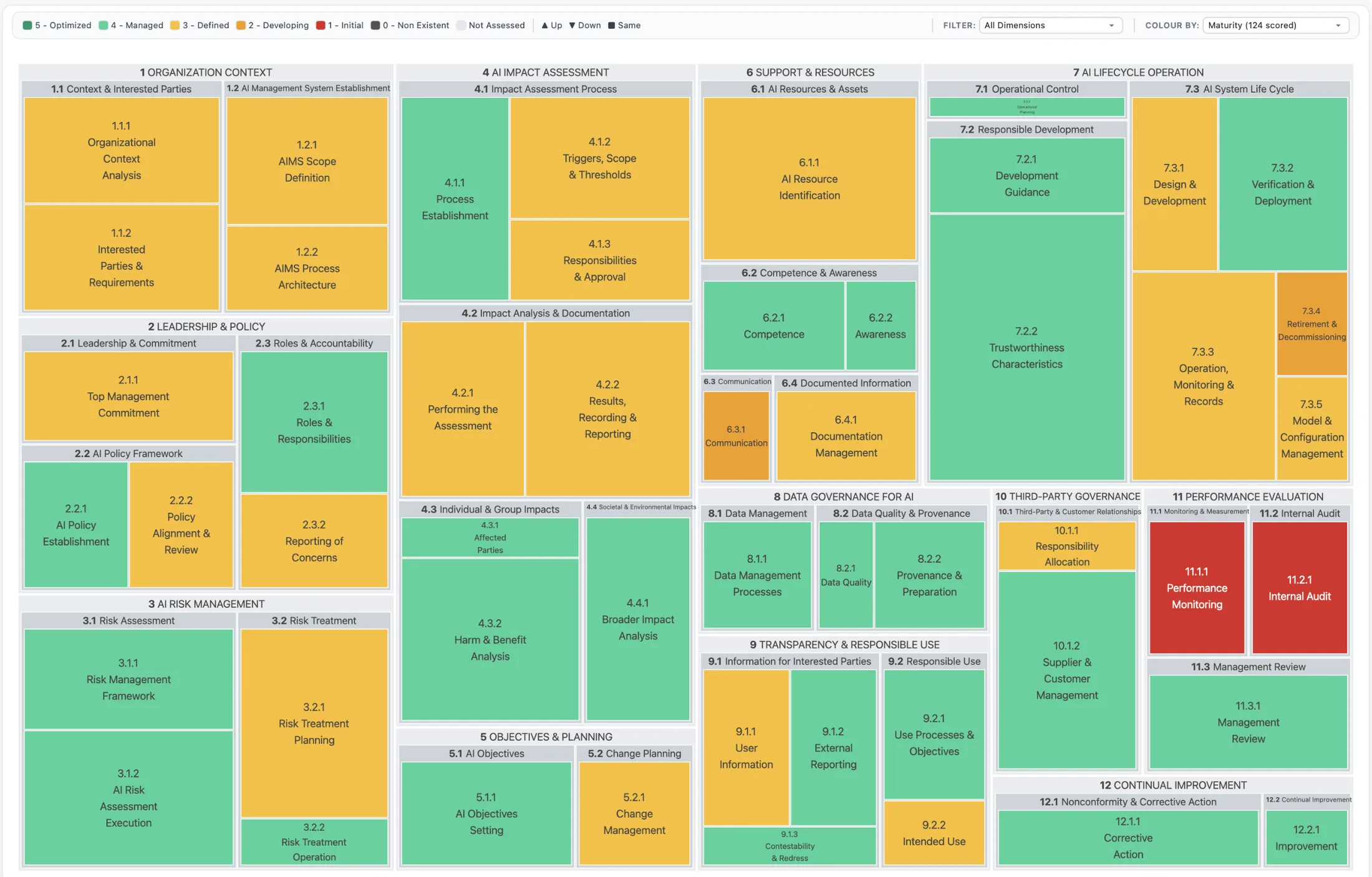Select tile 3.1.2 AI Risk Assessment Execution
Image resolution: width=1372 pixels, height=877 pixels.
click(x=128, y=798)
